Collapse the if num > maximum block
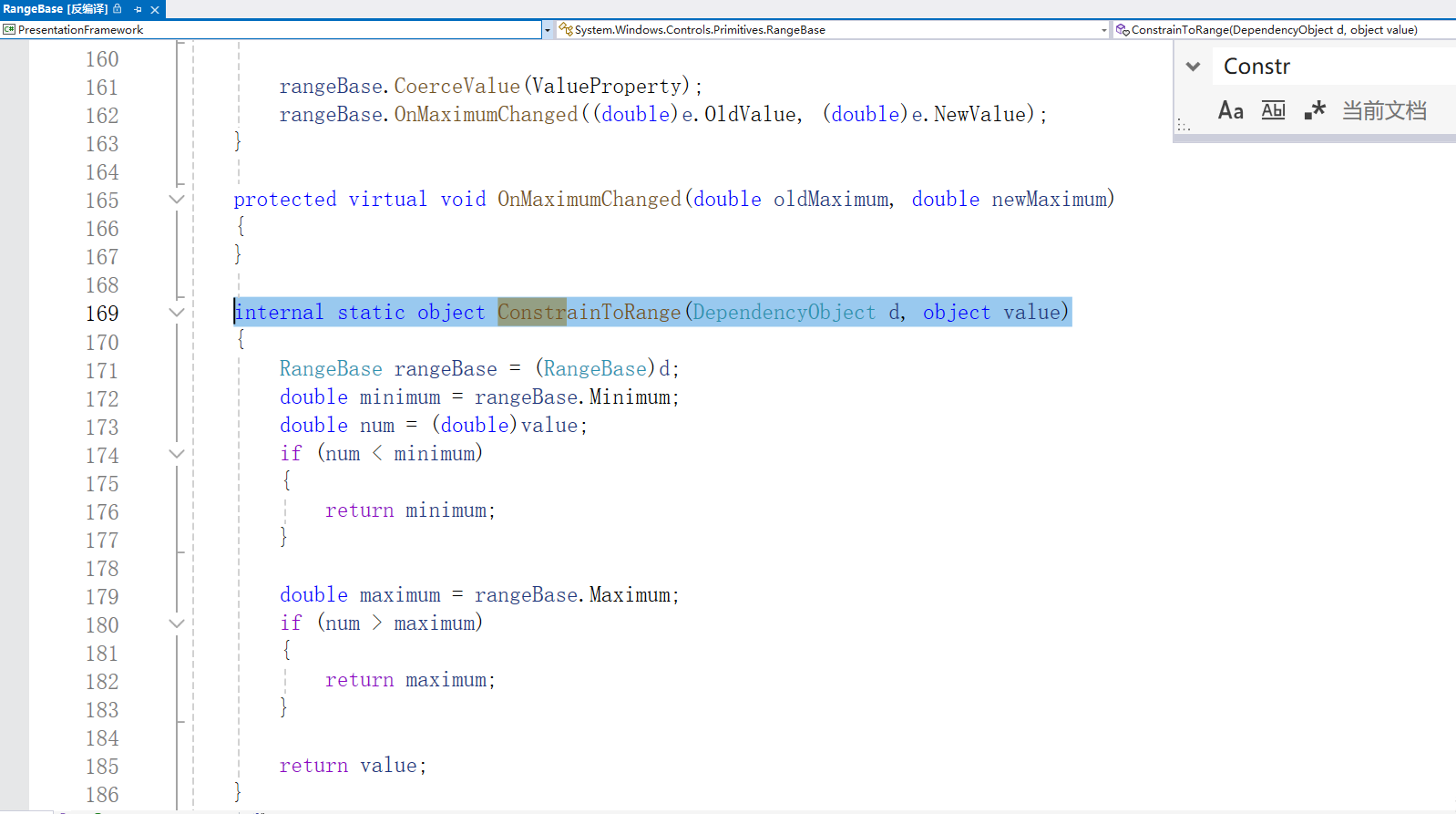 click(177, 623)
